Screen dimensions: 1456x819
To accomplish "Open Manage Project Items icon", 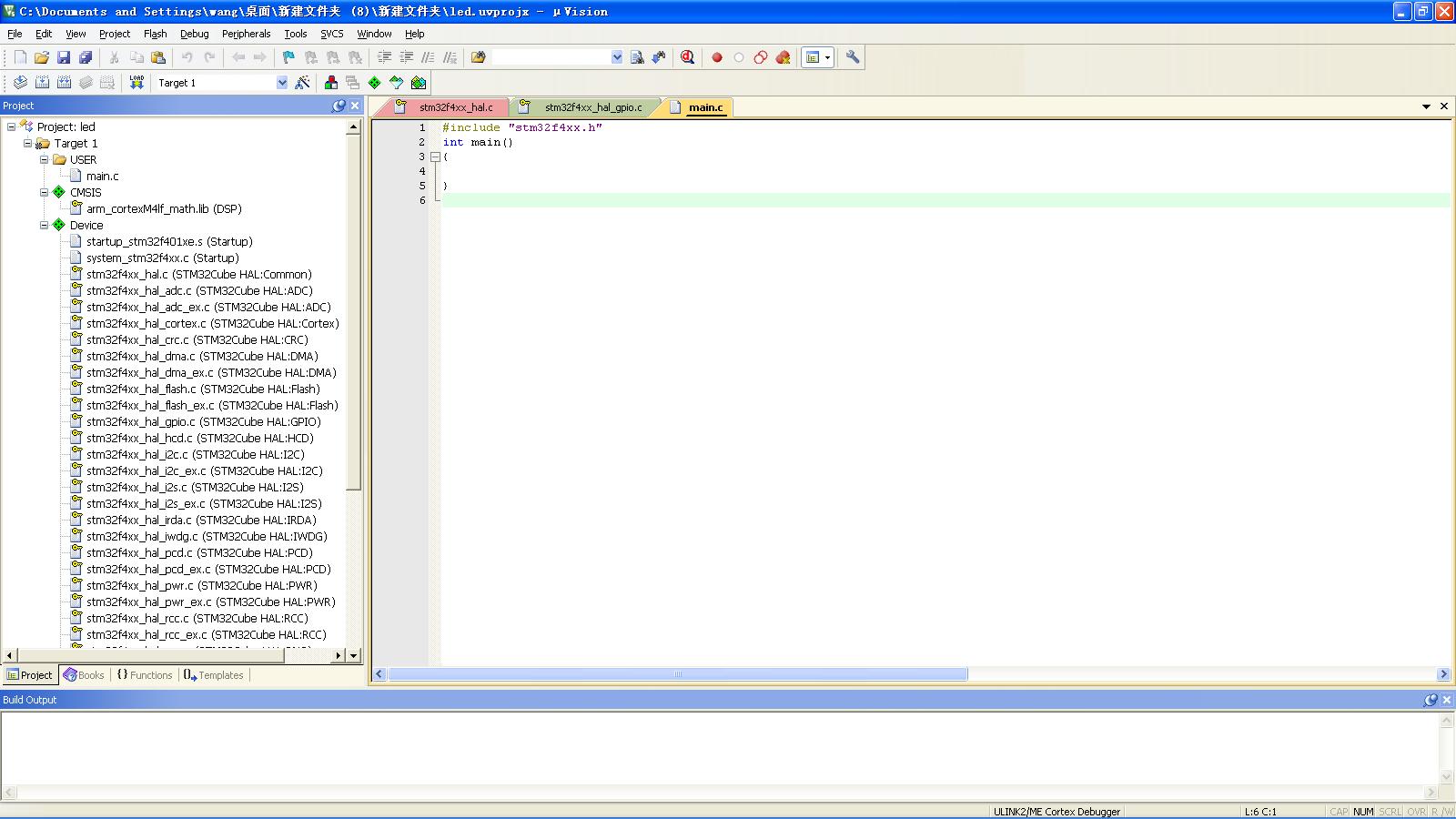I will coord(331,83).
